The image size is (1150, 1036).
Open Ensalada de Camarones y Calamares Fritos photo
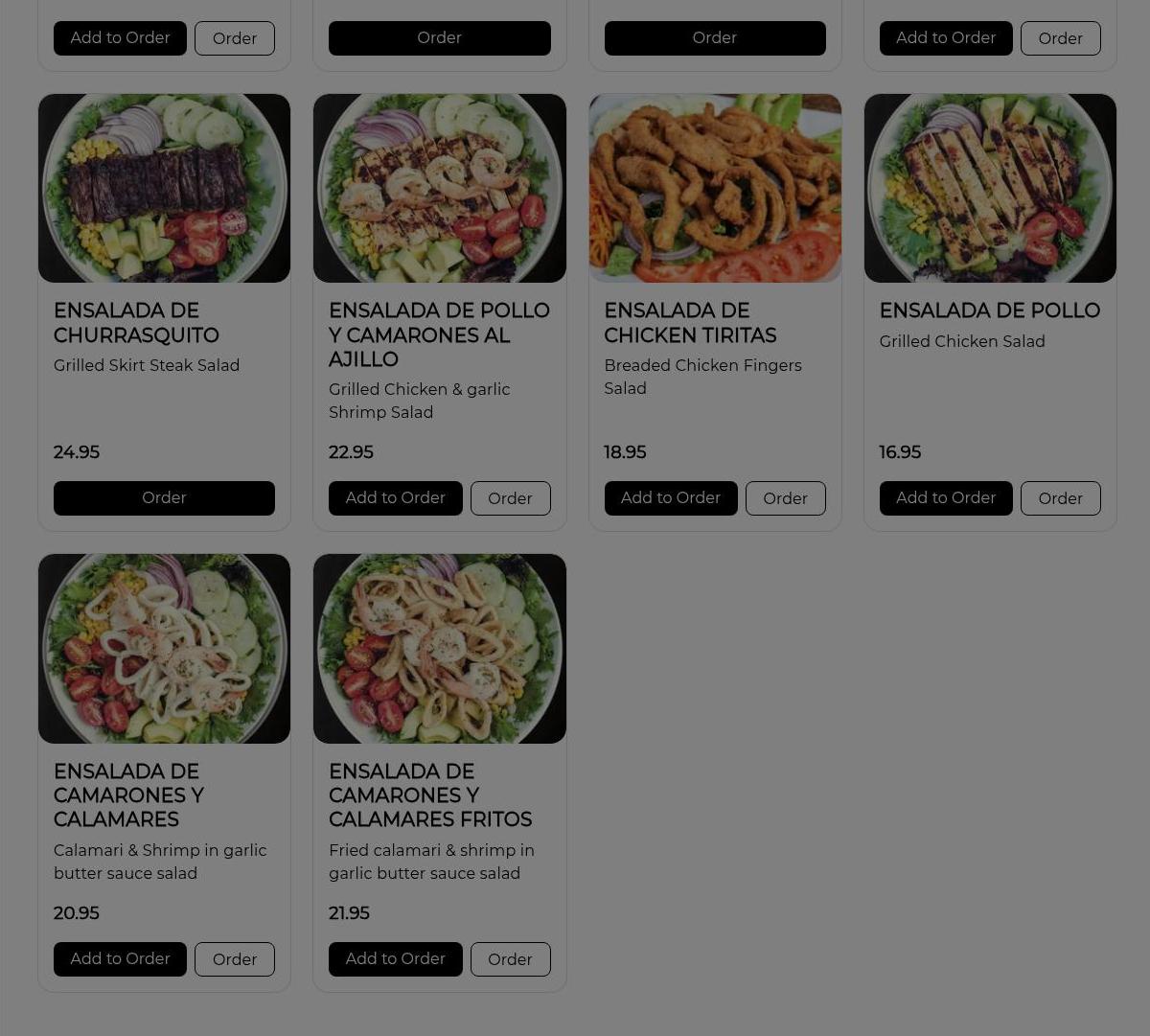coord(439,649)
